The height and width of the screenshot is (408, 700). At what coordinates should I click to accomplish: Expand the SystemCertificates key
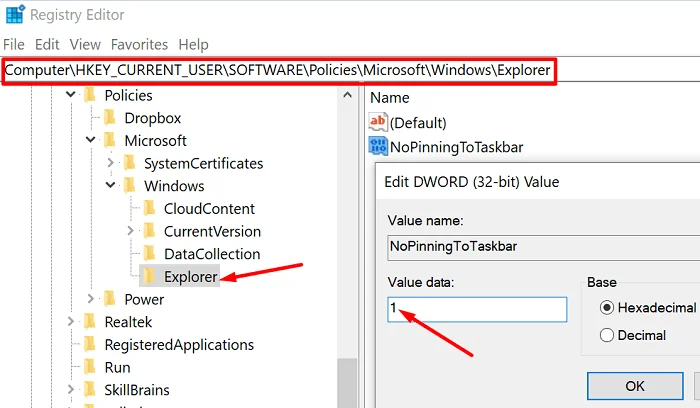(x=110, y=163)
